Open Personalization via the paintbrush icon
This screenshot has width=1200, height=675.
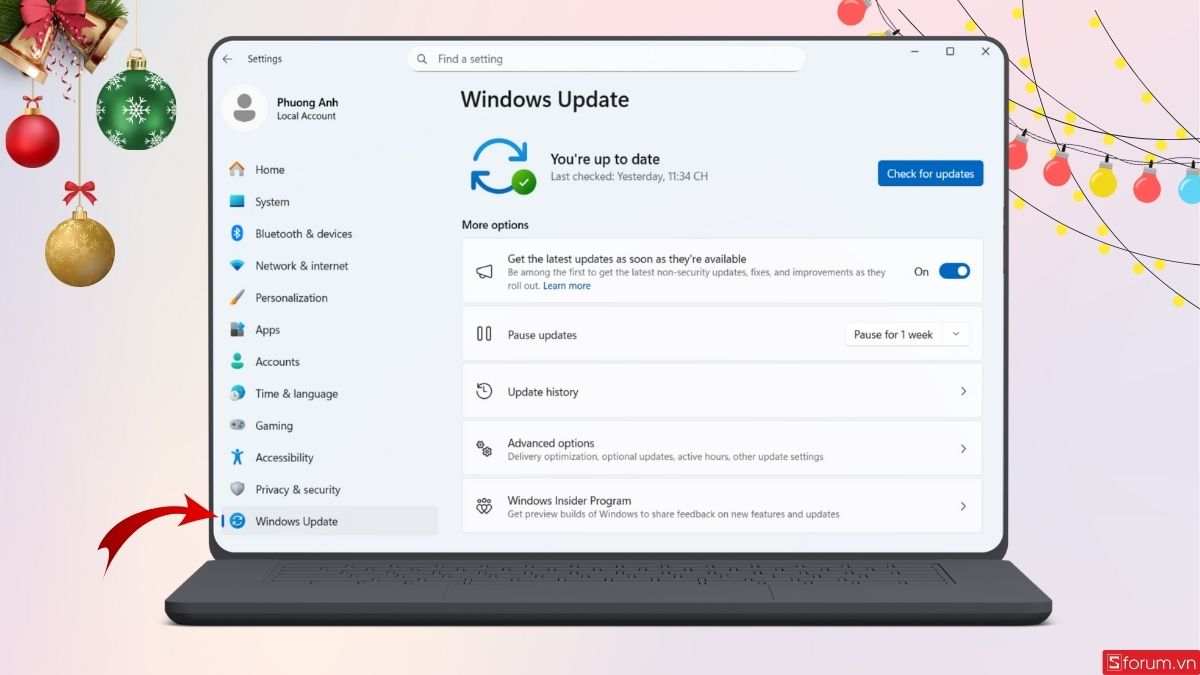239,297
